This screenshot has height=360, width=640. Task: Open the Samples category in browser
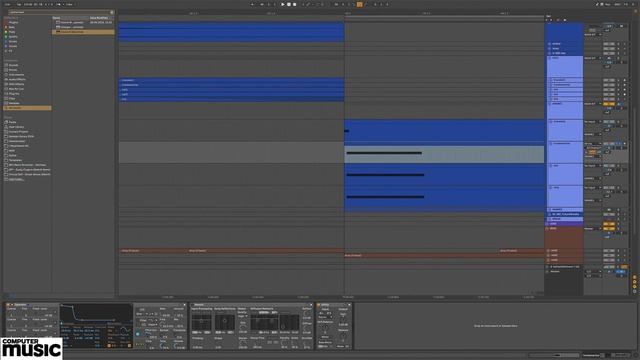pos(14,103)
